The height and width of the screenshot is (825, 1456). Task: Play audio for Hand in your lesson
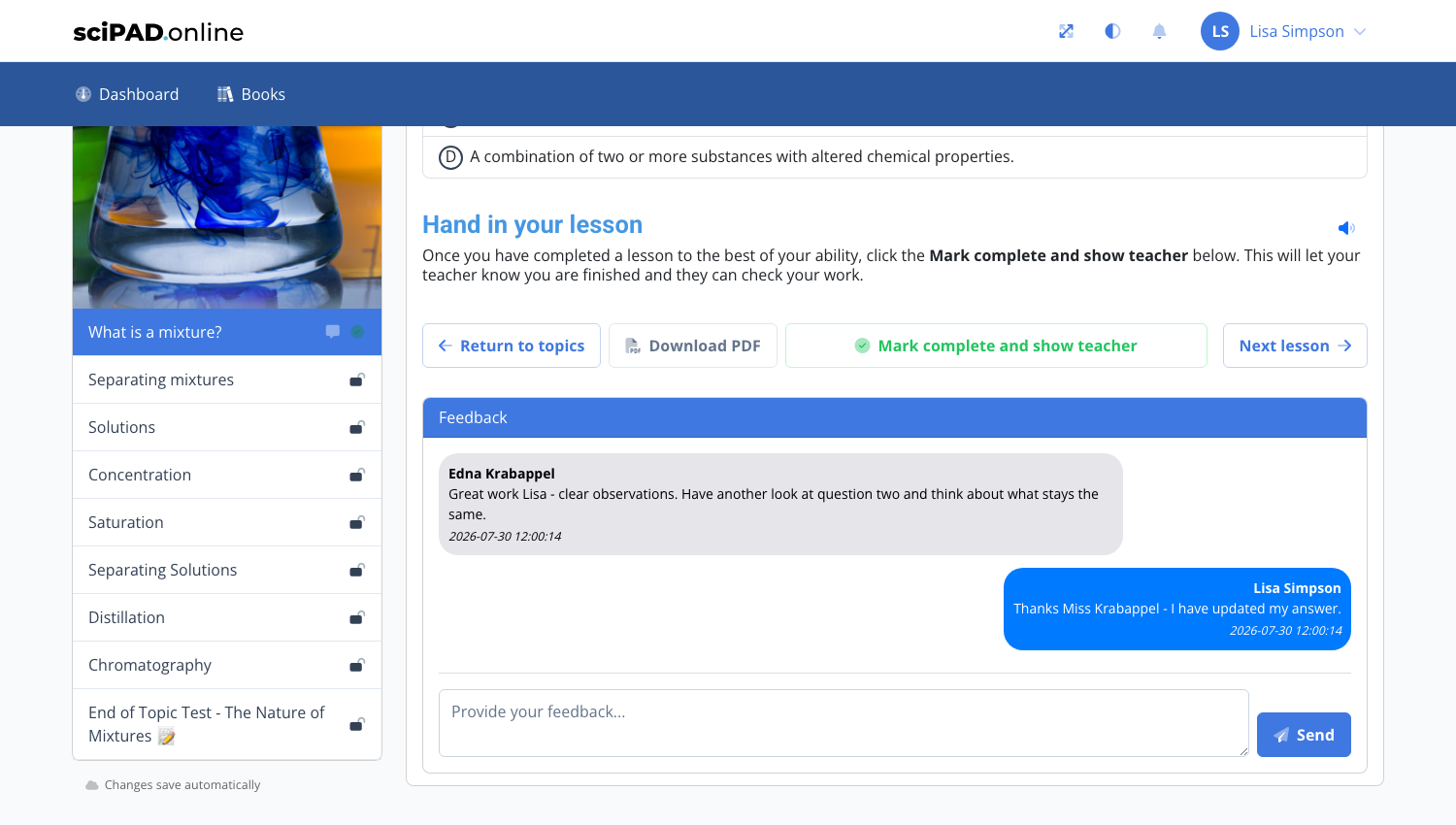[x=1346, y=228]
